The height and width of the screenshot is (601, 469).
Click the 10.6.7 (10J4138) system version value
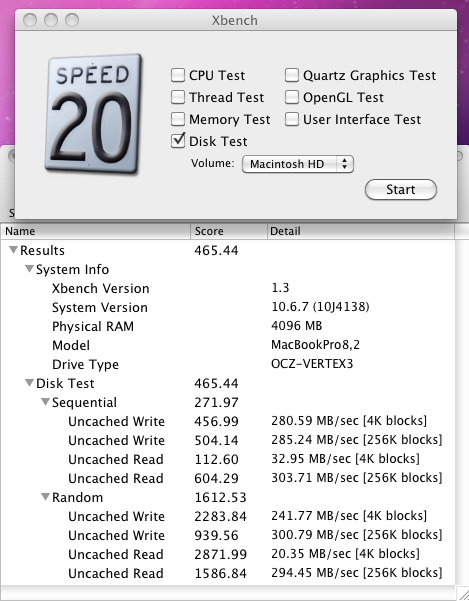pos(320,307)
